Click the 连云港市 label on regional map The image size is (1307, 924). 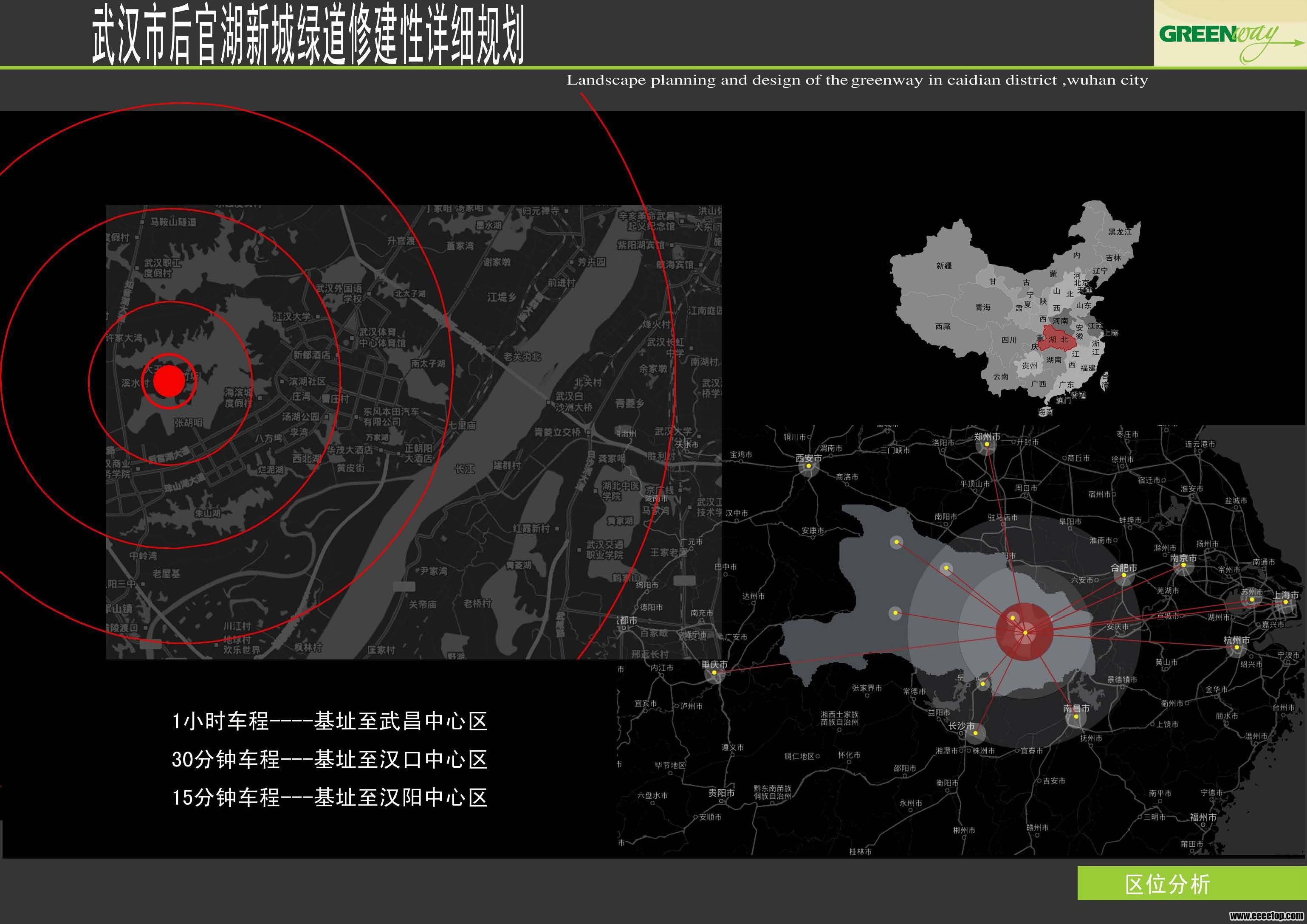(1200, 444)
